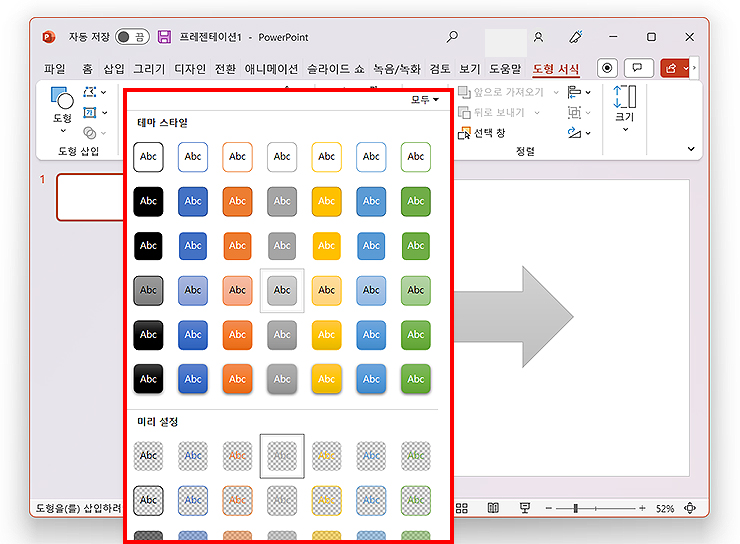Start slide show from status bar
This screenshot has width=740, height=544.
524,508
